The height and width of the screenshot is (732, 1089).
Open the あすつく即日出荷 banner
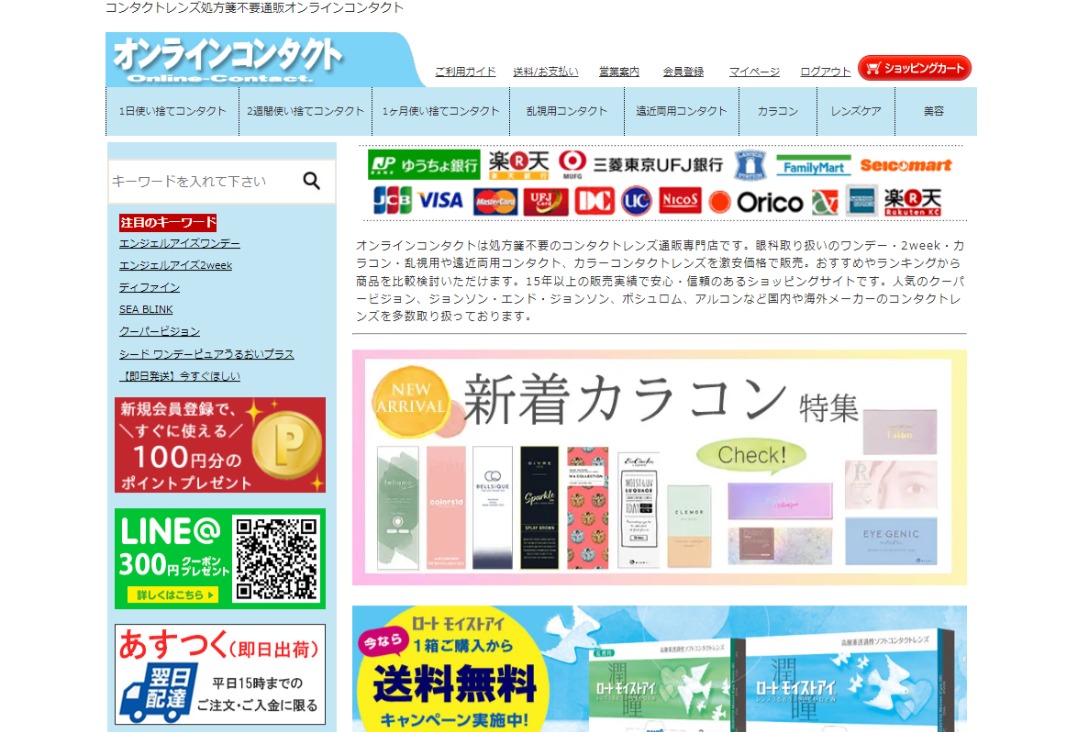pos(220,674)
